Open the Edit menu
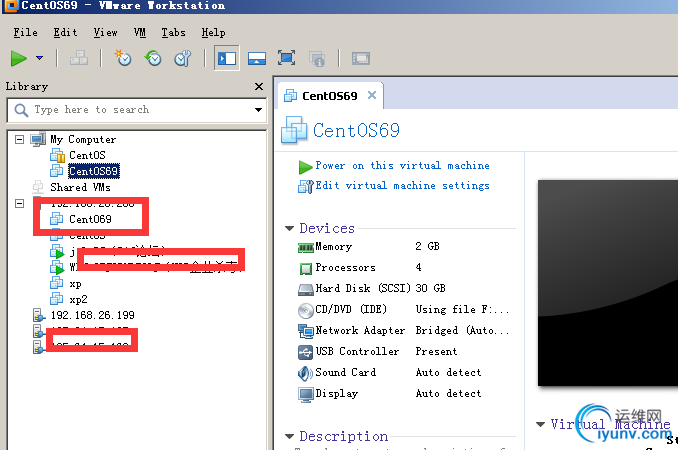 [65, 32]
